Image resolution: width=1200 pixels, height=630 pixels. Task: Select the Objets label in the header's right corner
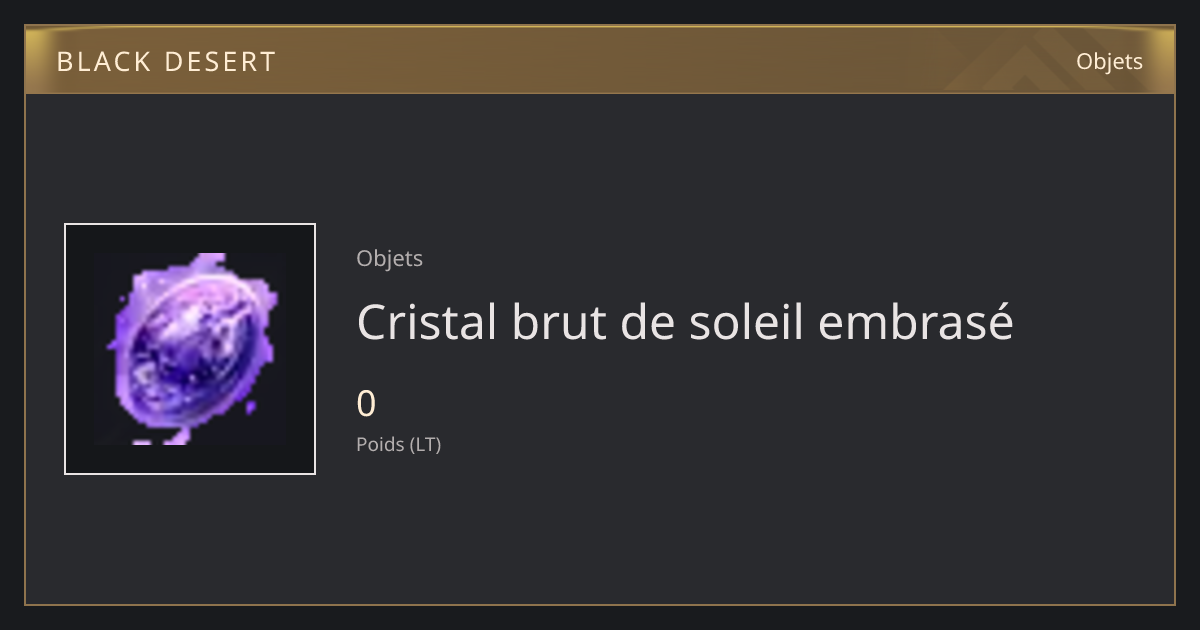tap(1109, 62)
